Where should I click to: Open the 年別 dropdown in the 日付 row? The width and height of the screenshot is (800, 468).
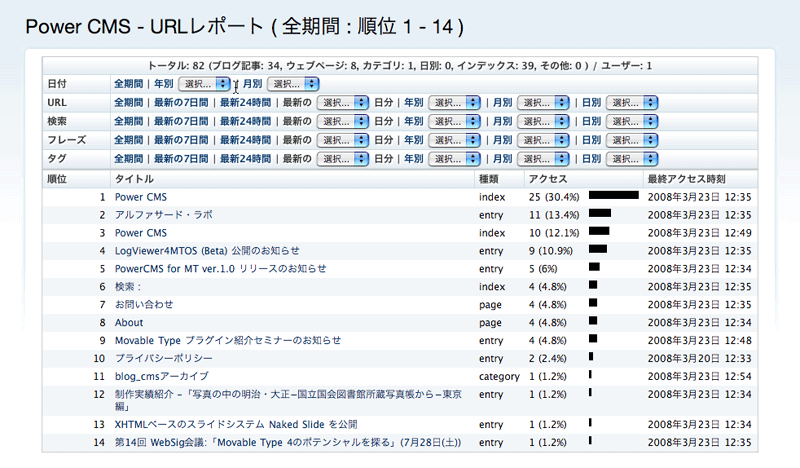[204, 84]
